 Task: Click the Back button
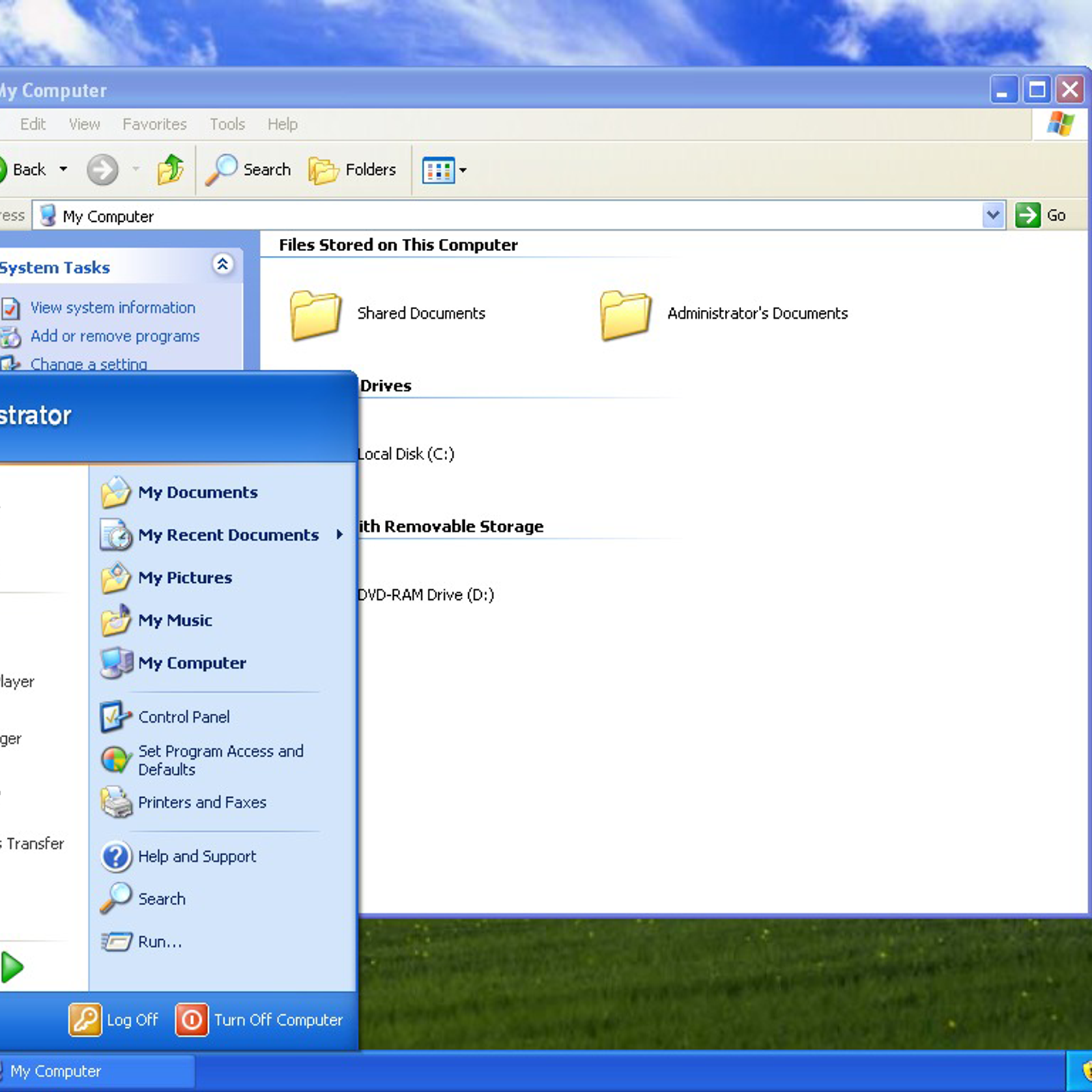pyautogui.click(x=24, y=169)
